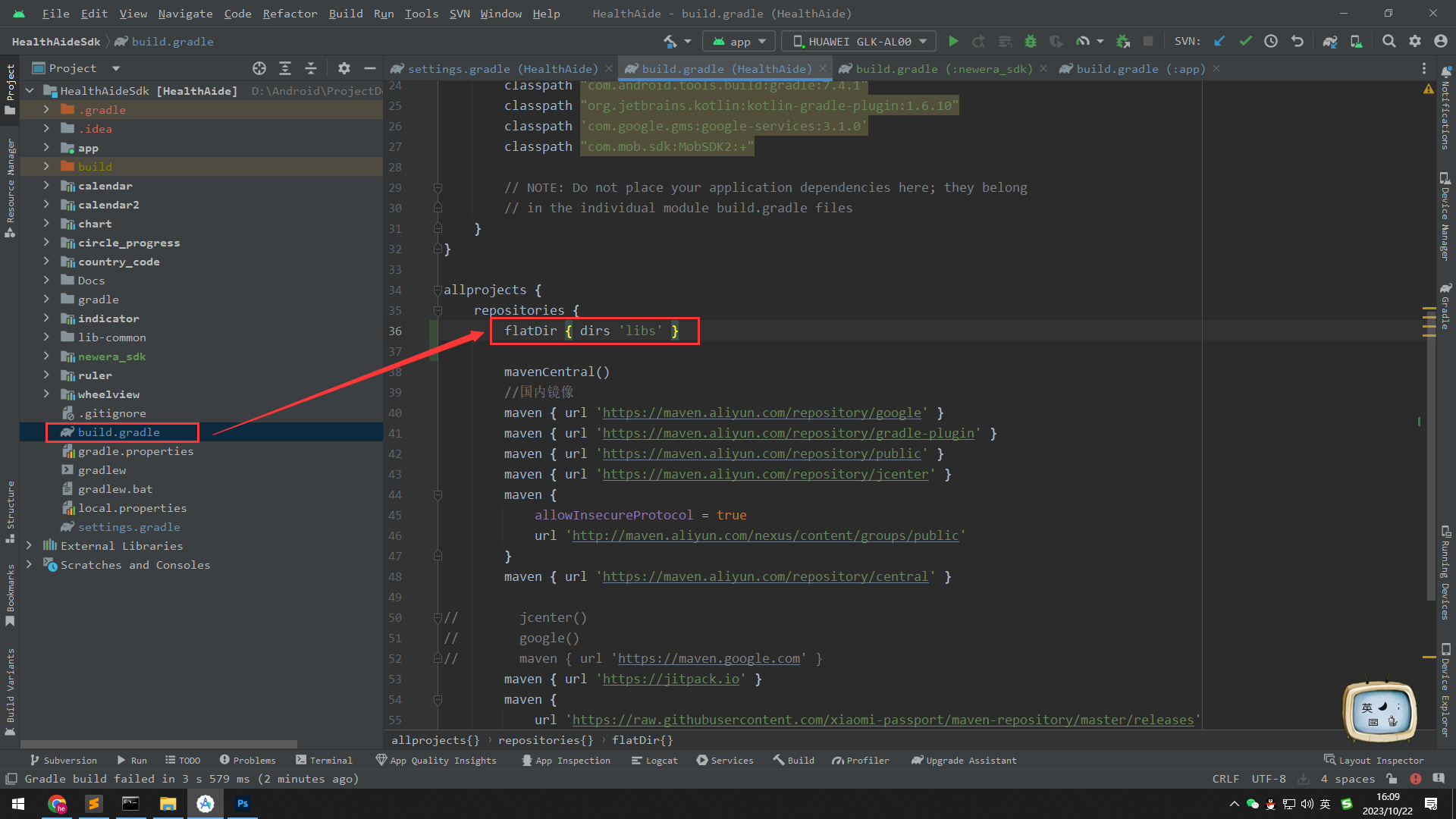Toggle the Build Variants side tab

pyautogui.click(x=10, y=692)
